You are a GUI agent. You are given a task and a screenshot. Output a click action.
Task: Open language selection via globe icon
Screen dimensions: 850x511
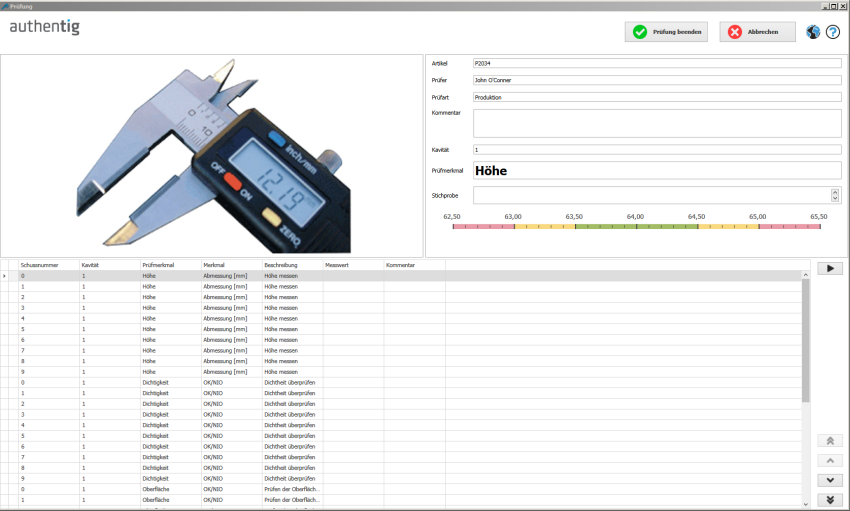tap(813, 32)
